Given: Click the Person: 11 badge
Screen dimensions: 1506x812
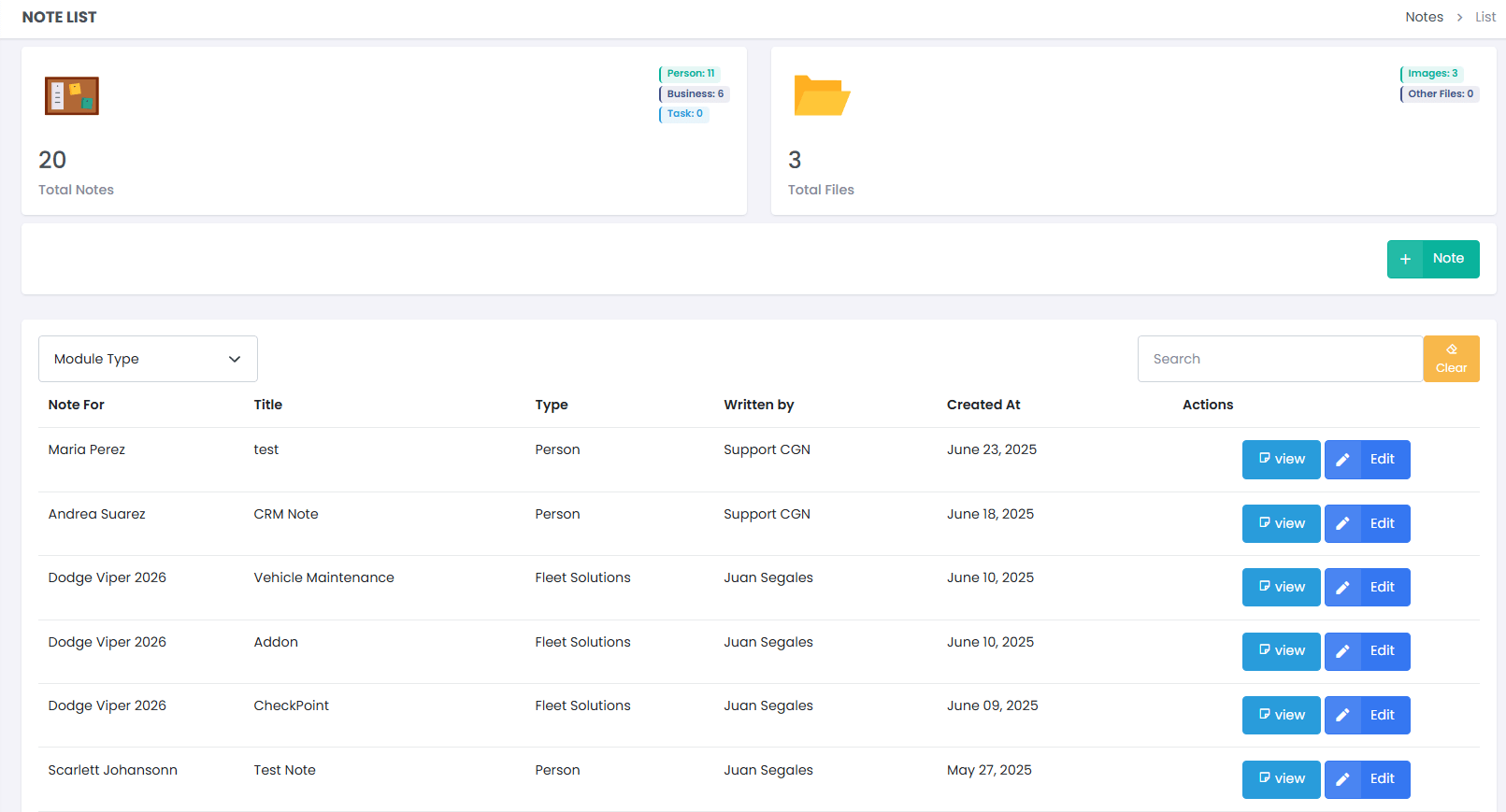Looking at the screenshot, I should [690, 74].
